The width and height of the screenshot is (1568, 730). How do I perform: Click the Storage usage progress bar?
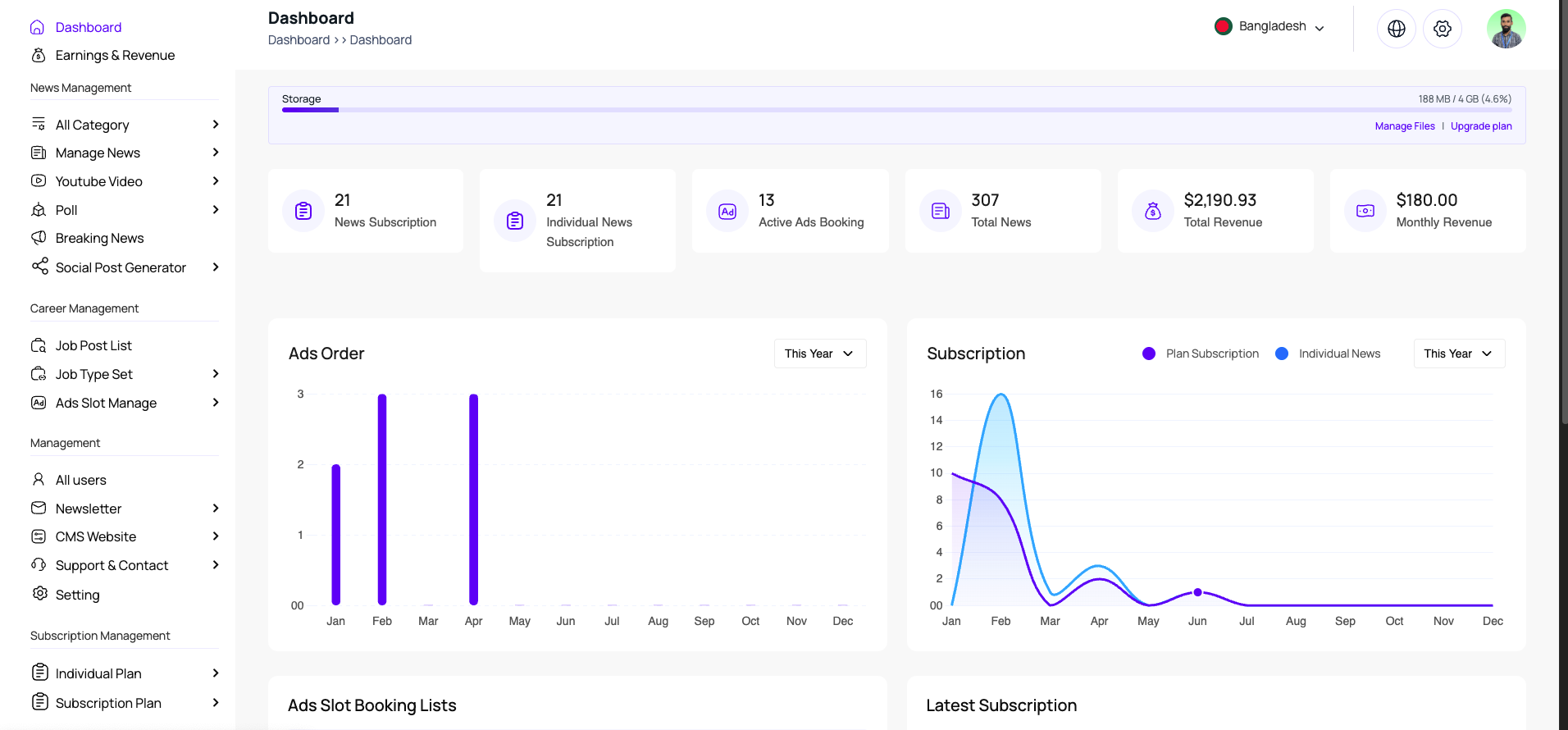[896, 110]
